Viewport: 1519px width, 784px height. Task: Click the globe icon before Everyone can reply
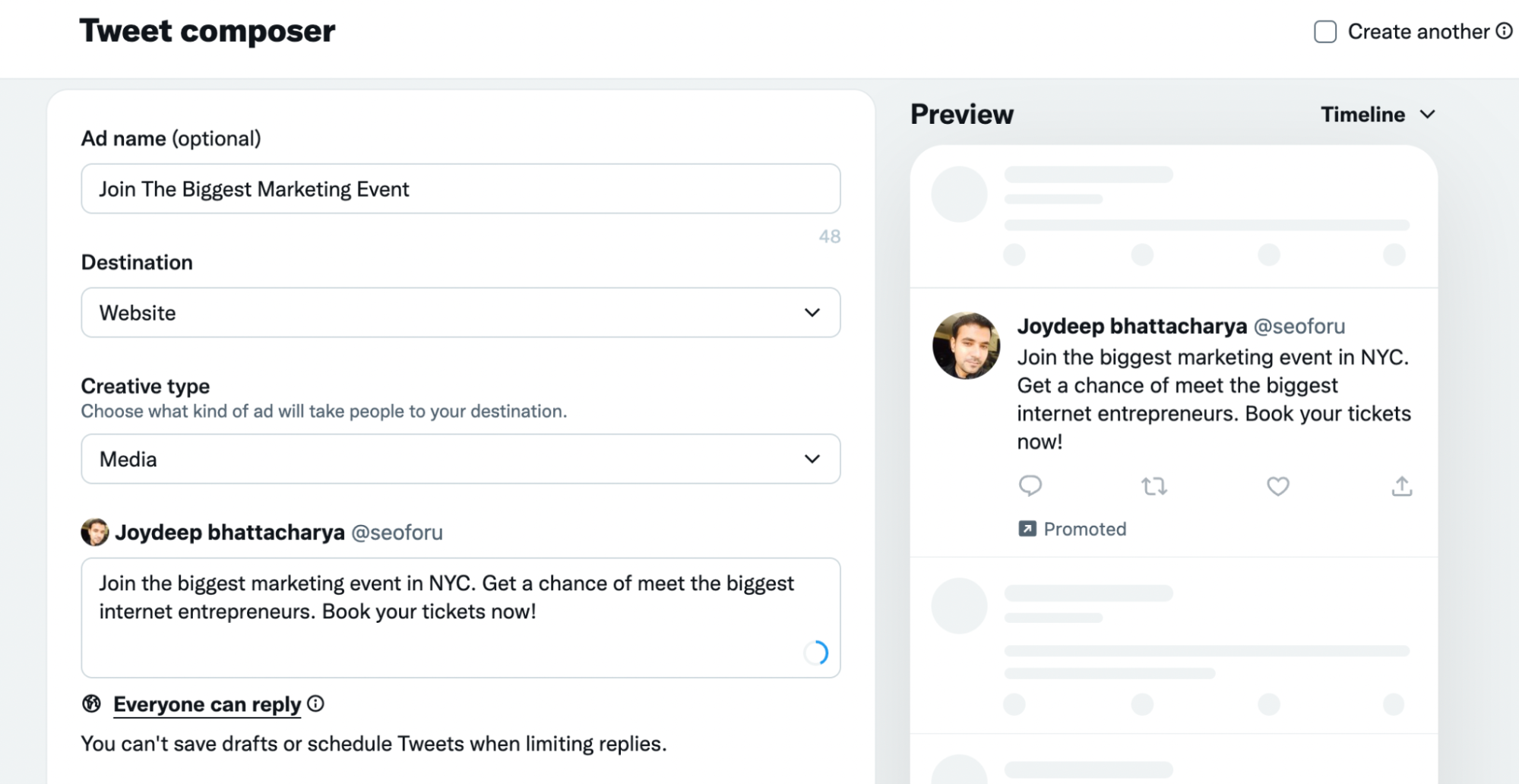91,704
